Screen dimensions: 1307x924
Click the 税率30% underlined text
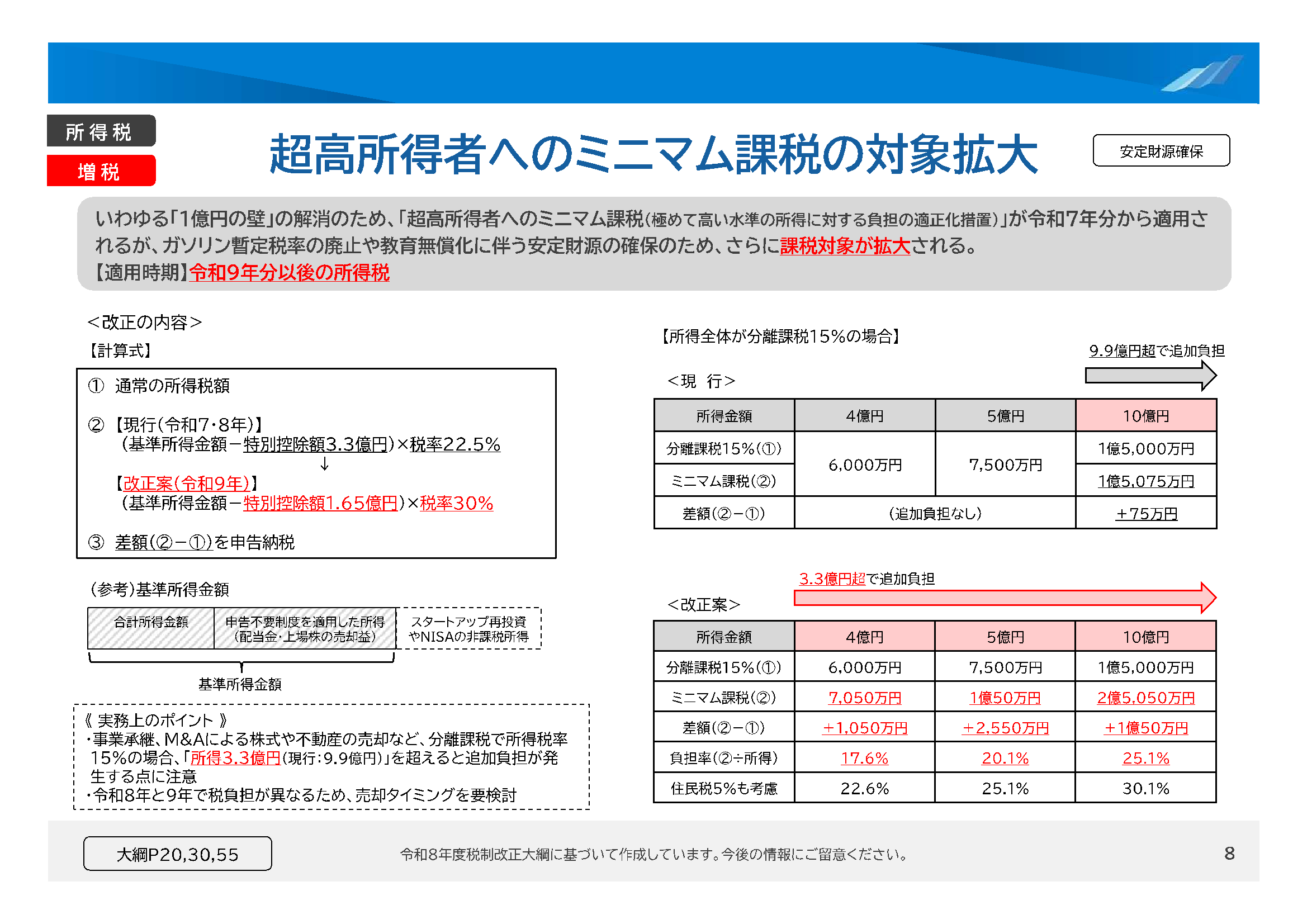coord(456,503)
